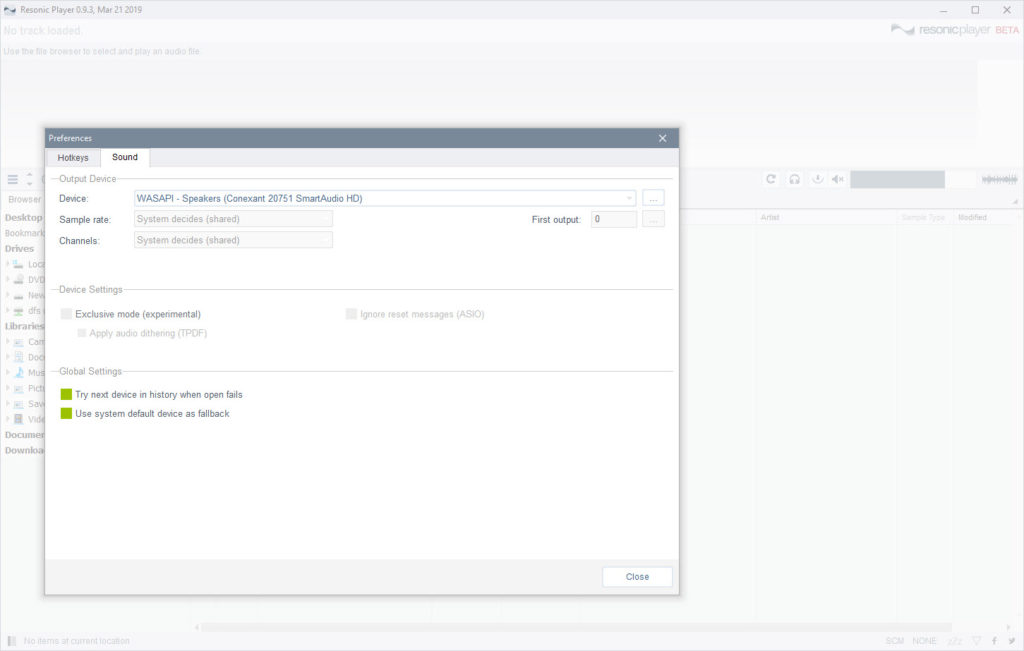Mute audio with the speaker icon

[x=838, y=179]
